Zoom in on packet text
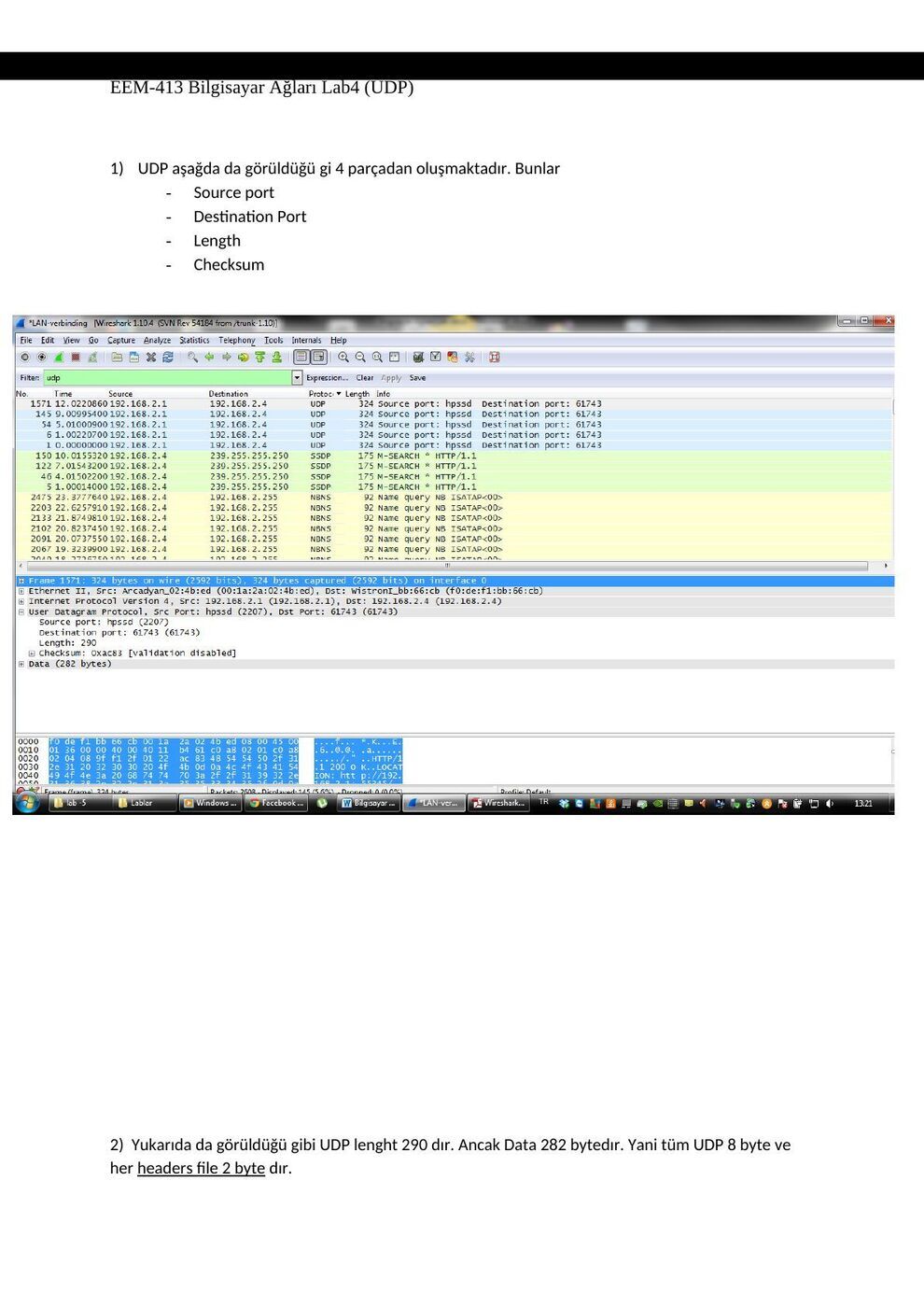Screen dimensions: 924x1307 coord(343,358)
